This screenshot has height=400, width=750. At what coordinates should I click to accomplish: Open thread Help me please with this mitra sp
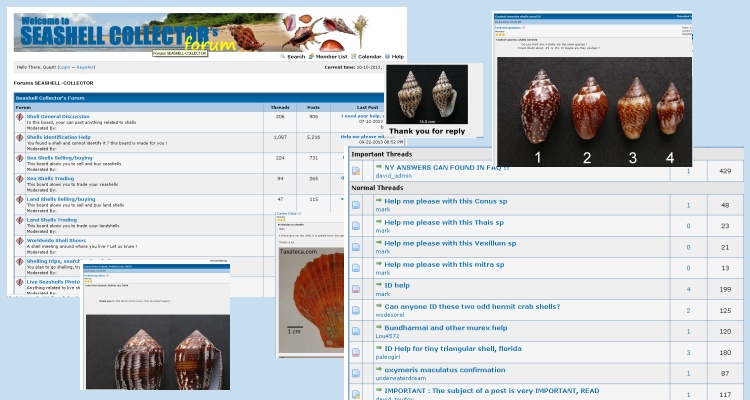[x=444, y=264]
